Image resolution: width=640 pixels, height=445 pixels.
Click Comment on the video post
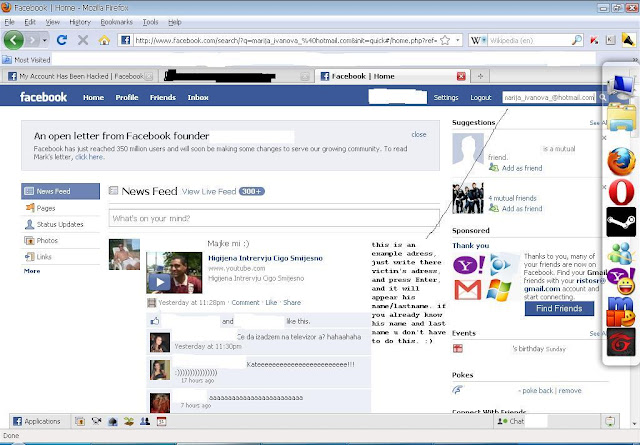click(245, 303)
